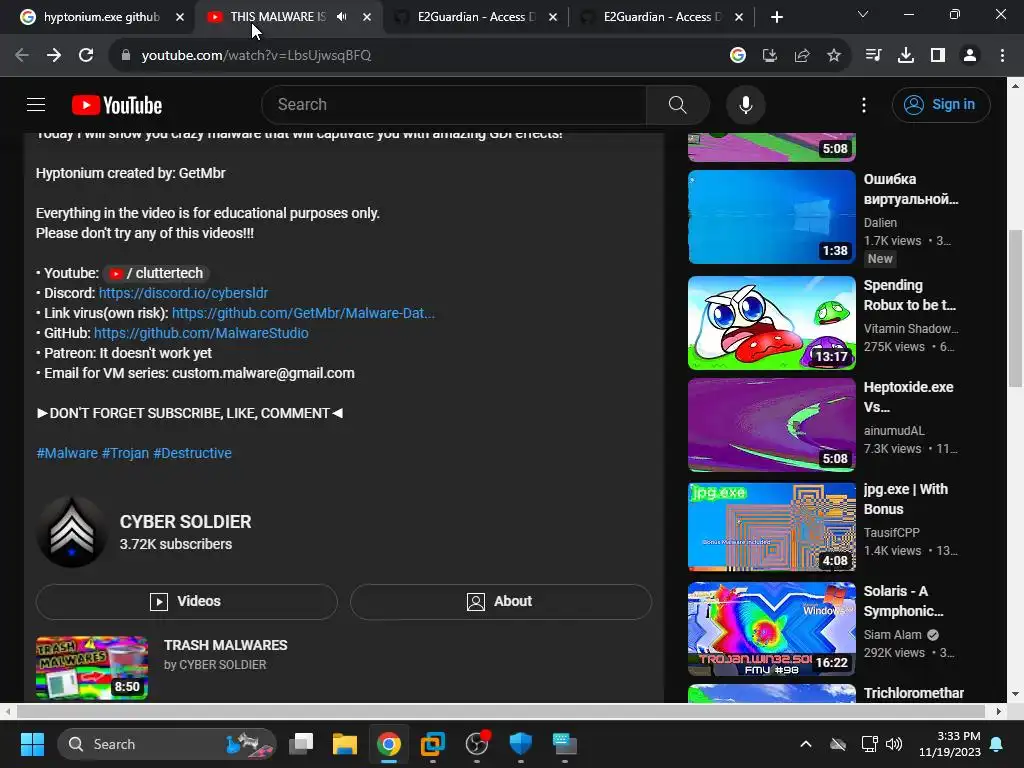Open the Siam Alam channel name

pyautogui.click(x=893, y=635)
